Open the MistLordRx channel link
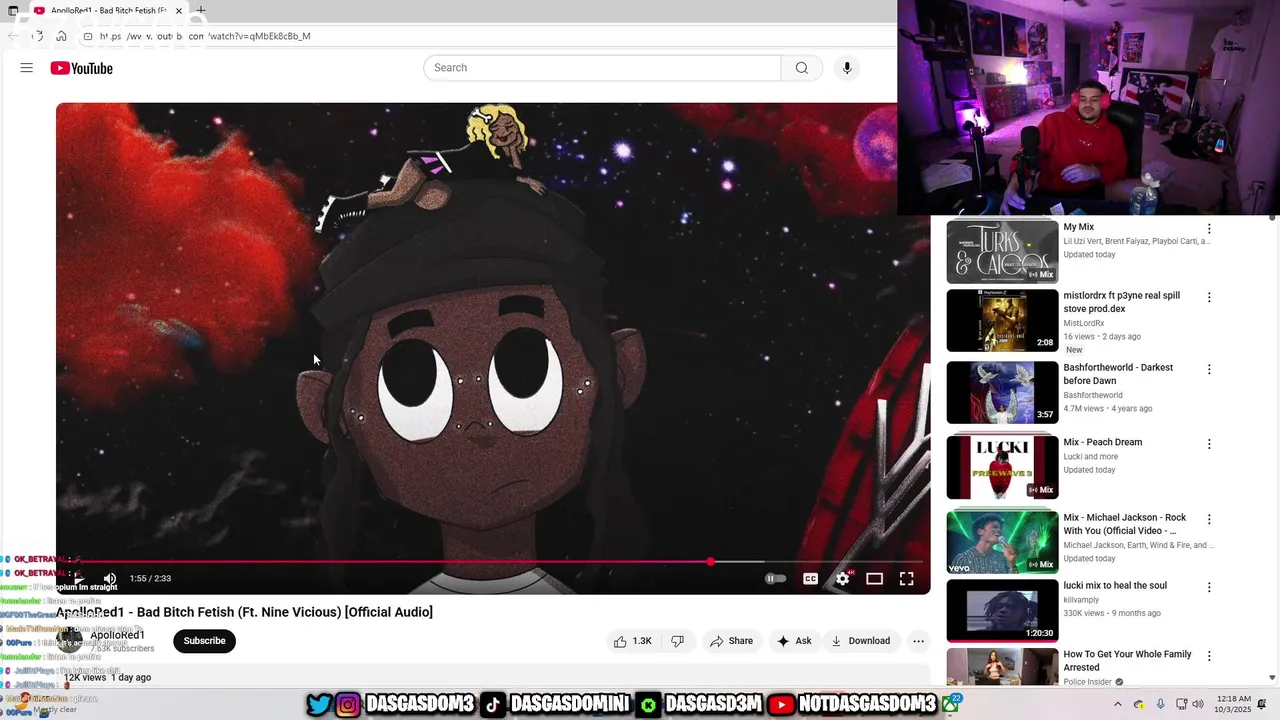Viewport: 1280px width, 720px height. click(x=1084, y=323)
